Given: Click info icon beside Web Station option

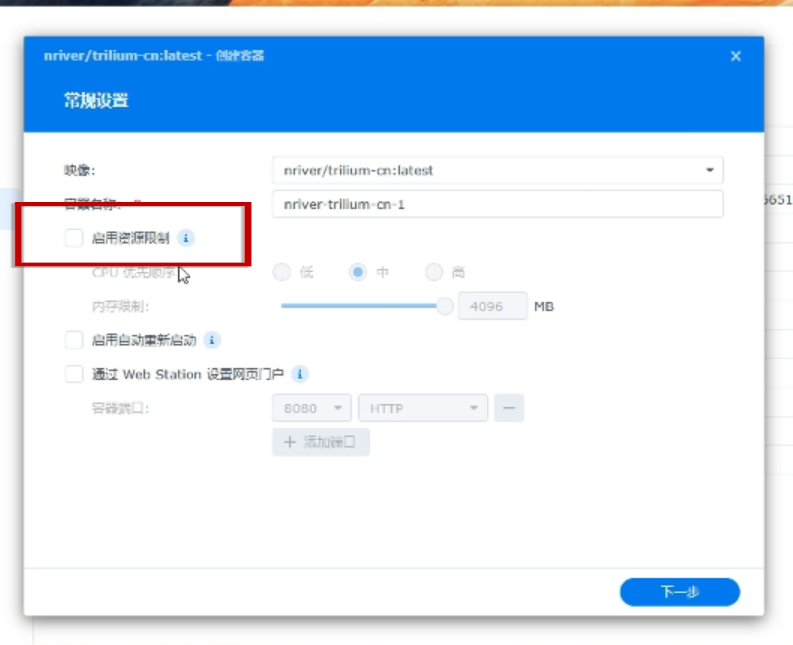Looking at the screenshot, I should point(300,374).
